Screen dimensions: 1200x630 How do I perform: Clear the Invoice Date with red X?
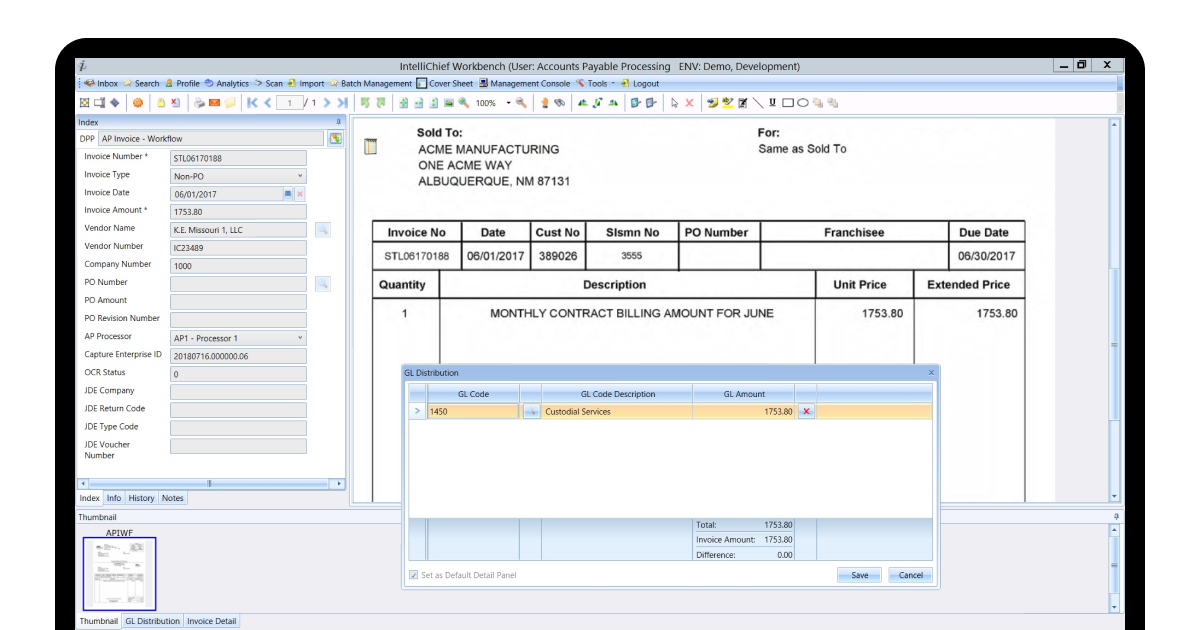click(x=300, y=194)
